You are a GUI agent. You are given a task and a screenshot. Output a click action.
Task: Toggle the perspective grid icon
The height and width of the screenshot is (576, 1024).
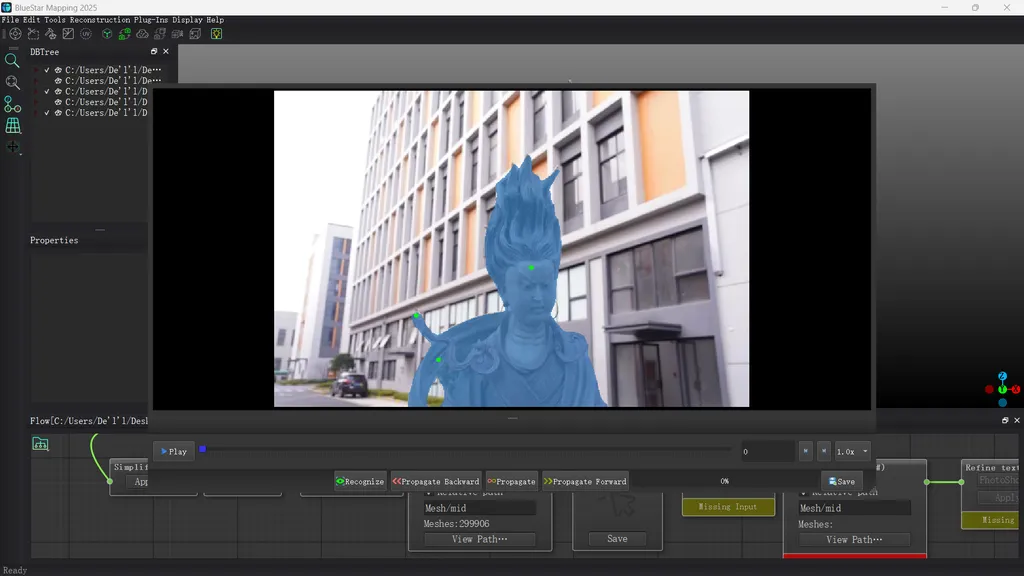(12, 126)
